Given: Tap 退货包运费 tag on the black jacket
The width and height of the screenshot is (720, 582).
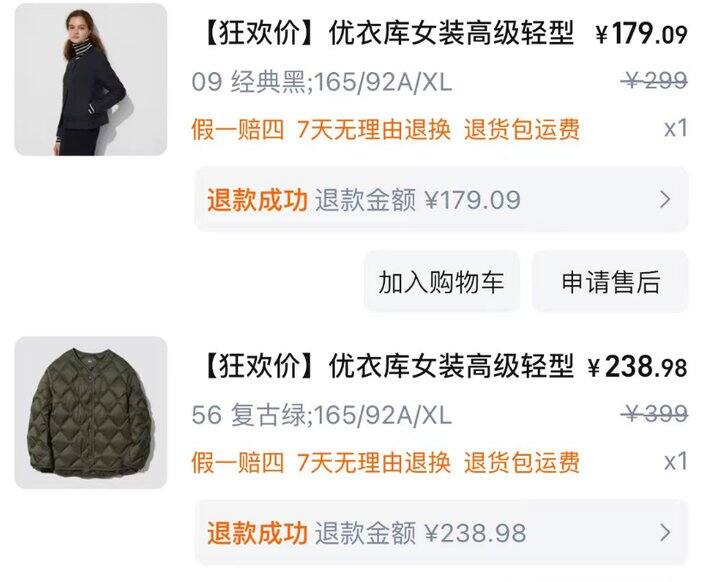Looking at the screenshot, I should pyautogui.click(x=522, y=129).
